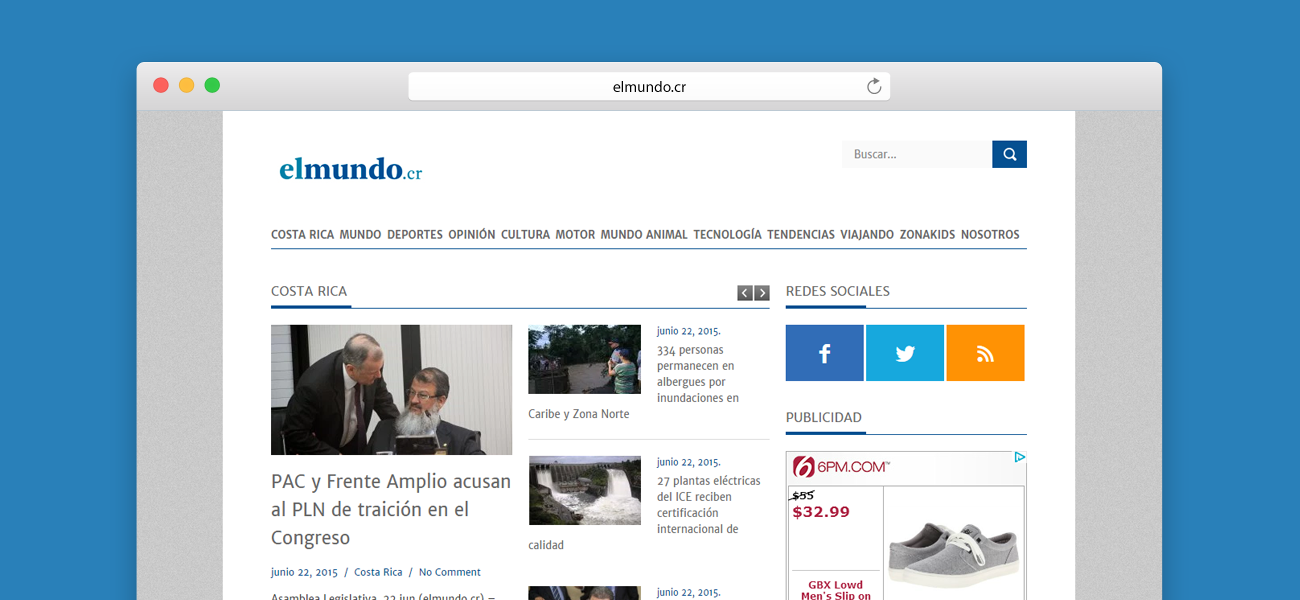The image size is (1300, 600).
Task: Click the PUBLICIDAD heading
Action: 824,417
